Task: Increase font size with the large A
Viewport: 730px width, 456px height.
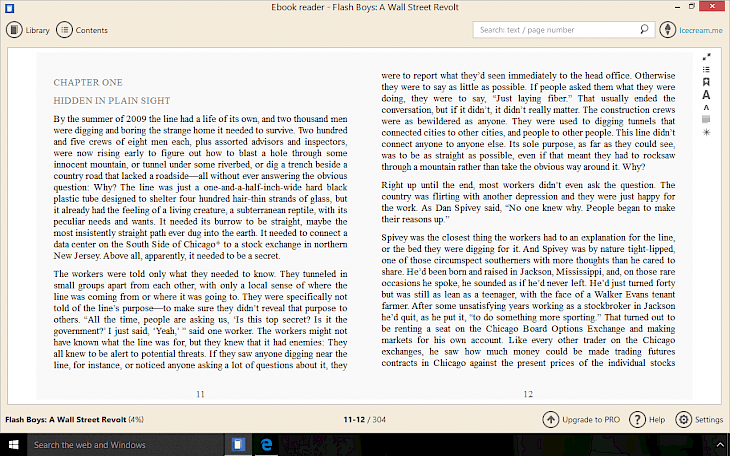Action: pyautogui.click(x=706, y=95)
